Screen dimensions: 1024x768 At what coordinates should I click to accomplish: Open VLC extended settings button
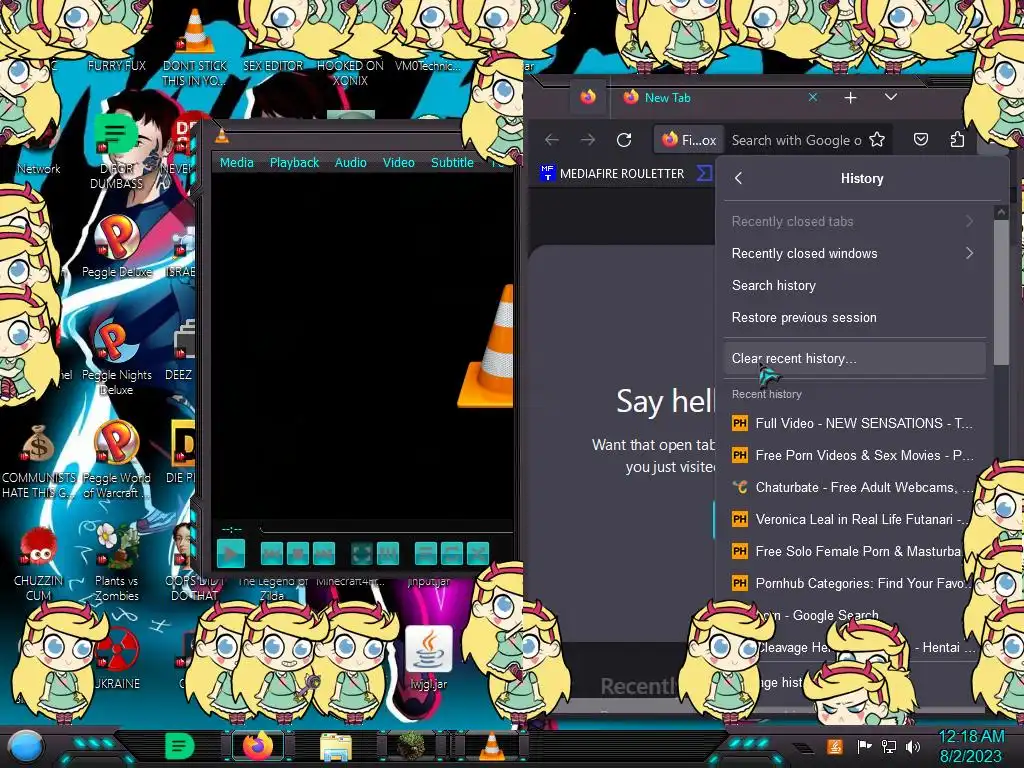[387, 554]
